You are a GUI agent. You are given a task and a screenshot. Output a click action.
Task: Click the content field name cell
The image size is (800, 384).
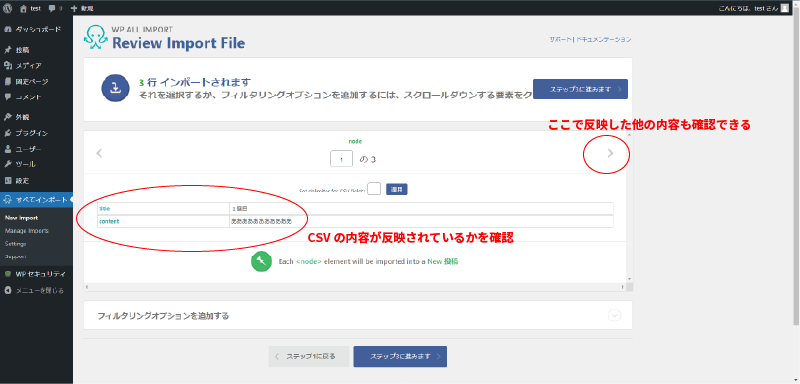(163, 221)
